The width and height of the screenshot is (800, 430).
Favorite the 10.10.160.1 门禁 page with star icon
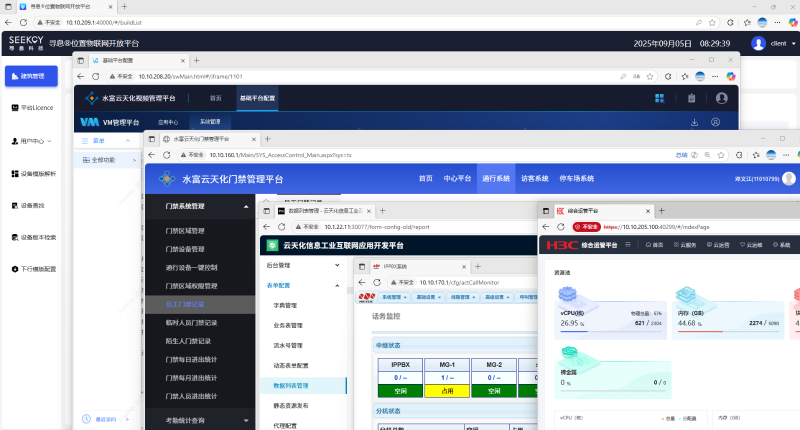pos(721,155)
